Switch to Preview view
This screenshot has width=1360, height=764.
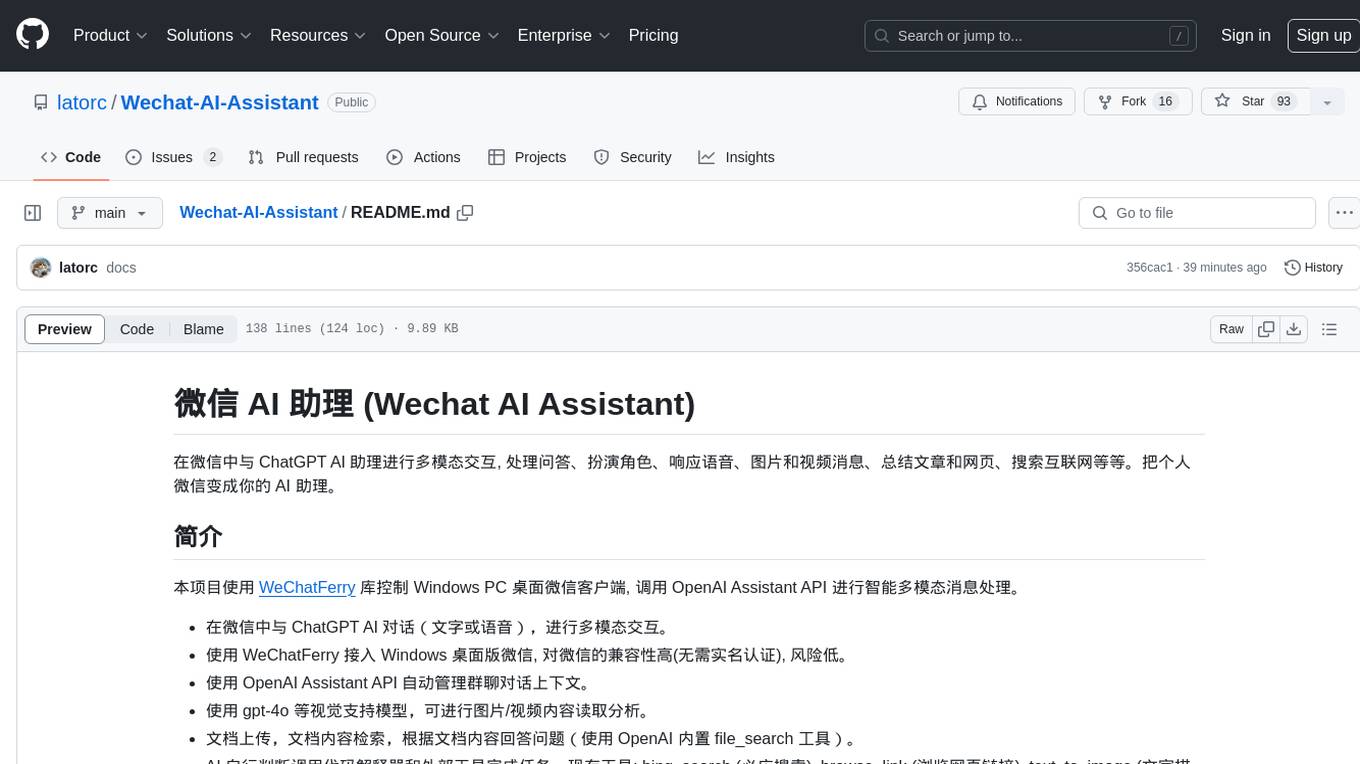click(x=65, y=329)
